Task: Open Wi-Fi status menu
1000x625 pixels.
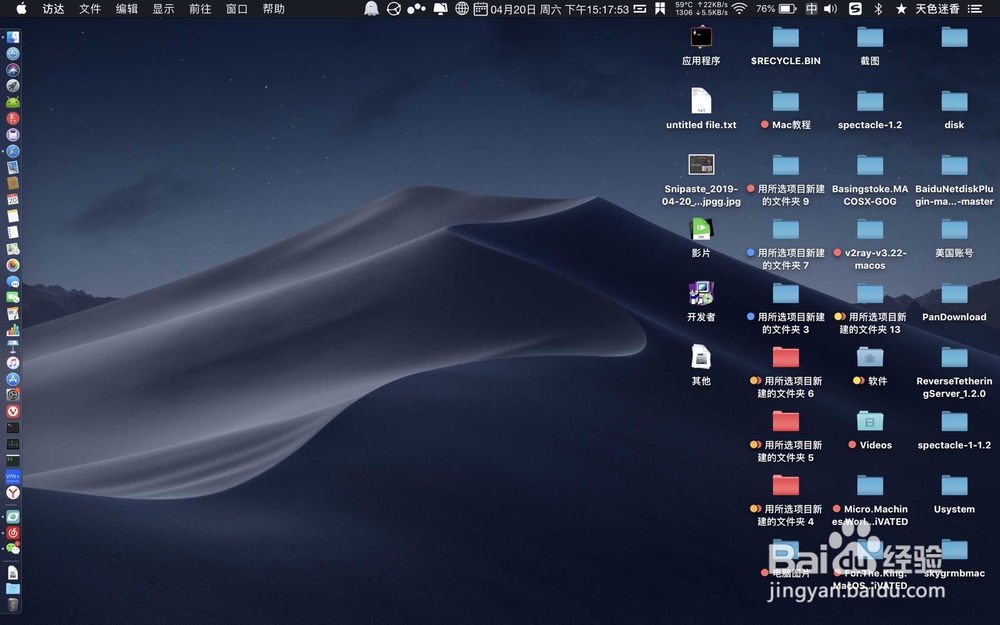Action: 739,9
